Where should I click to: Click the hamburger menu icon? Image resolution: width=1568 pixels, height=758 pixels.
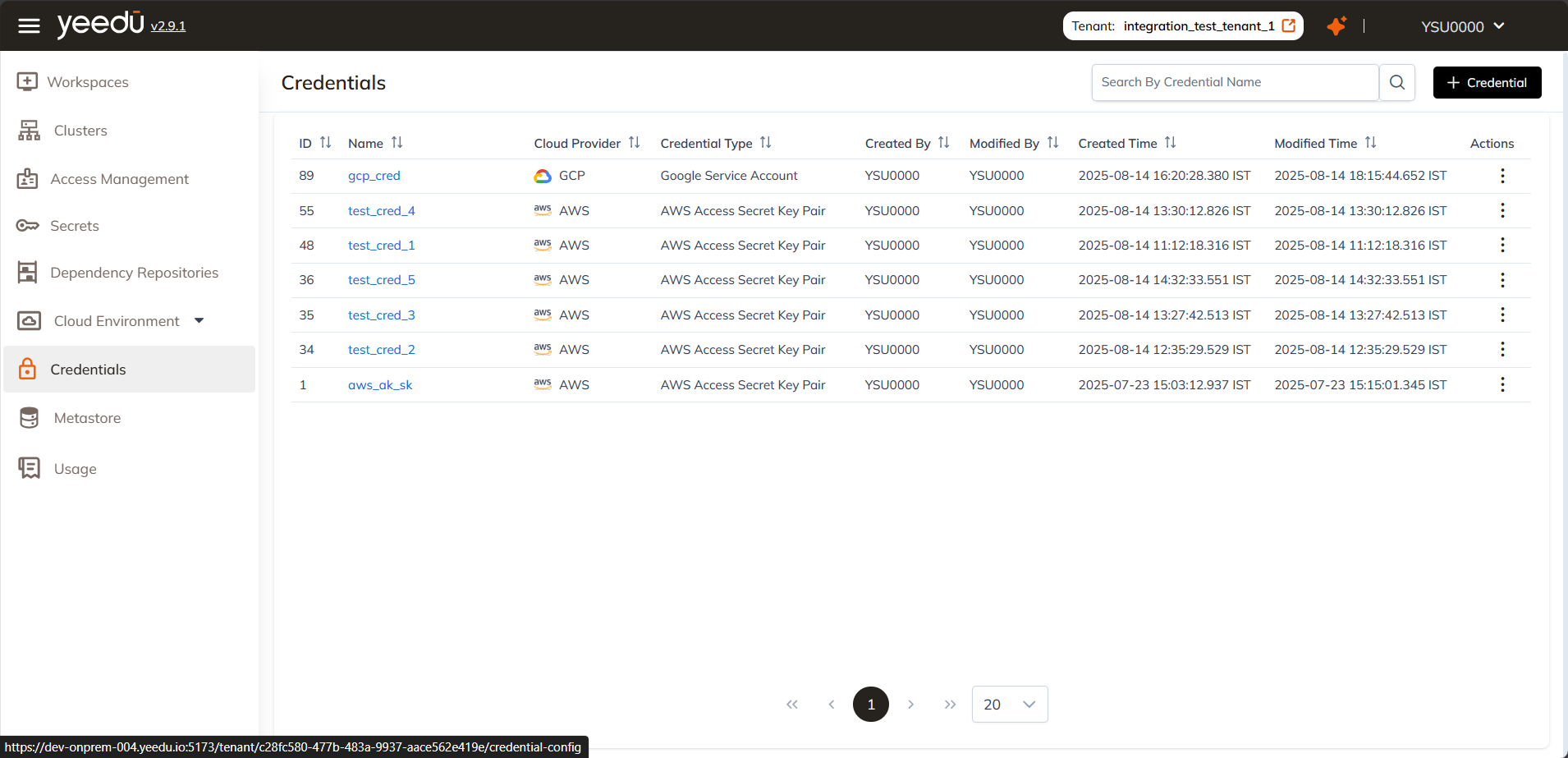29,26
